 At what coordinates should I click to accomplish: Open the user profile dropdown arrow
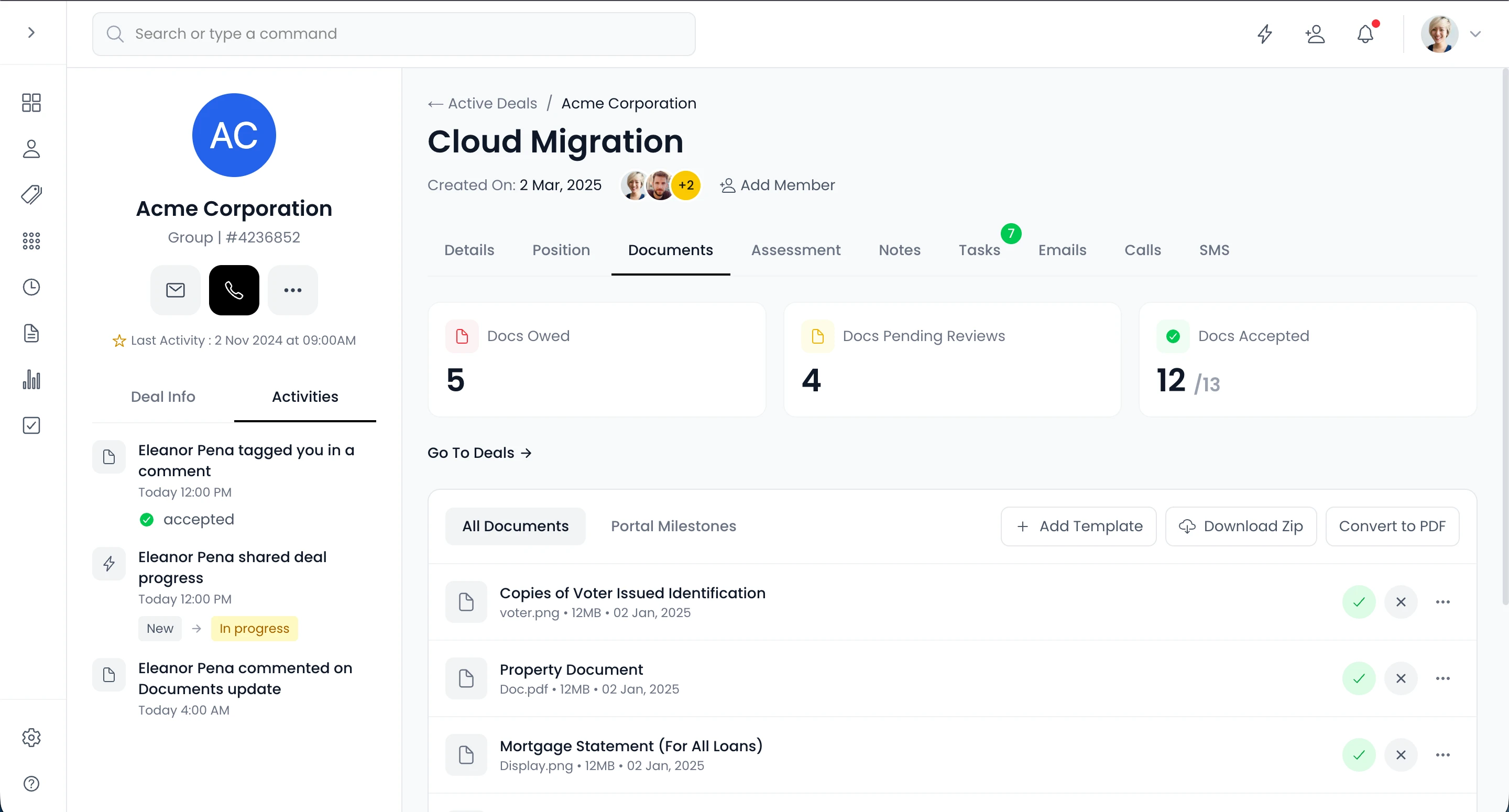(1475, 34)
